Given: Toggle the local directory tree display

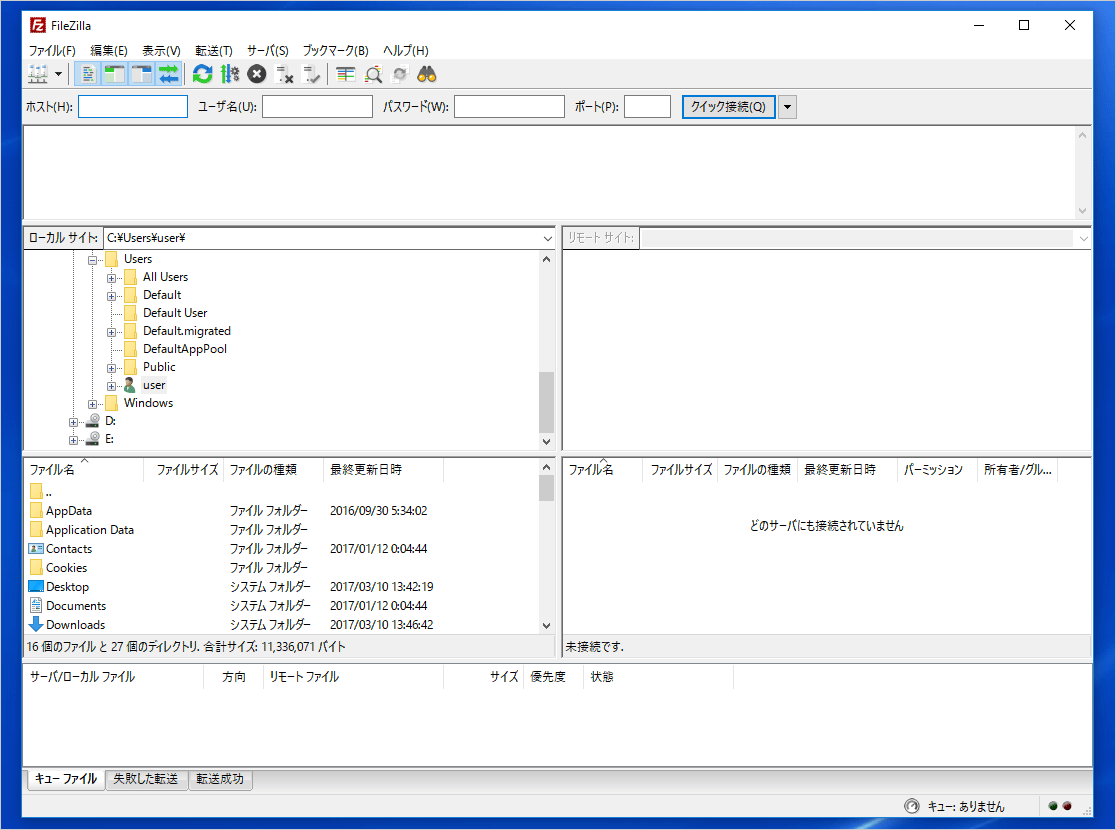Looking at the screenshot, I should click(x=115, y=74).
